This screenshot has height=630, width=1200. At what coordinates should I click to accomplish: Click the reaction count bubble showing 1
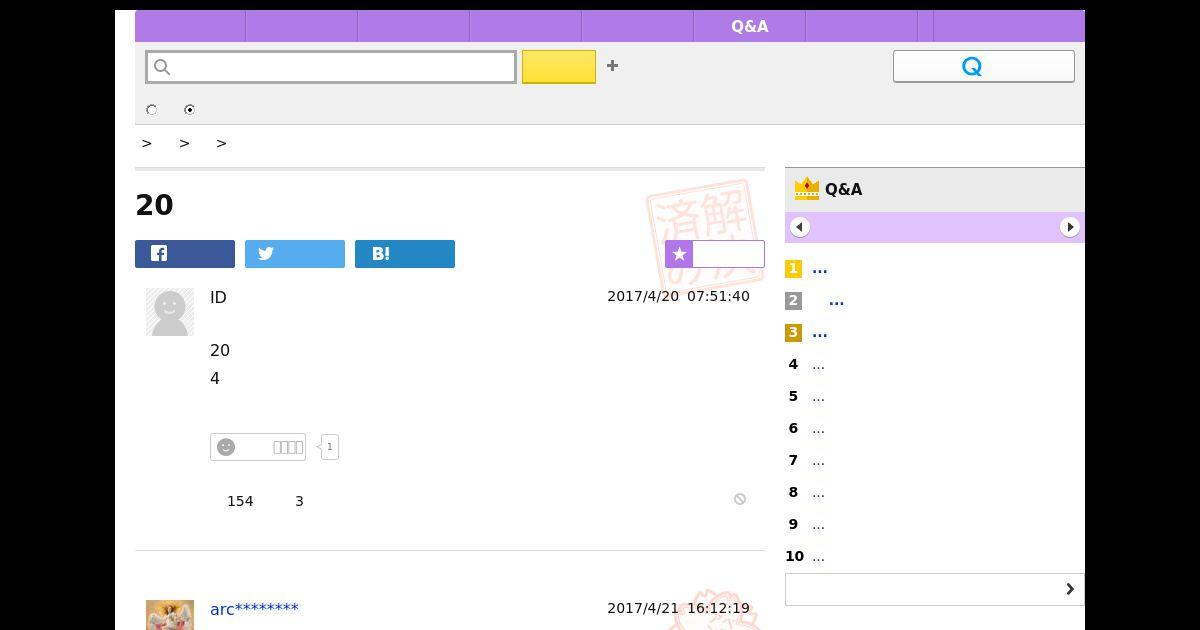pos(330,447)
